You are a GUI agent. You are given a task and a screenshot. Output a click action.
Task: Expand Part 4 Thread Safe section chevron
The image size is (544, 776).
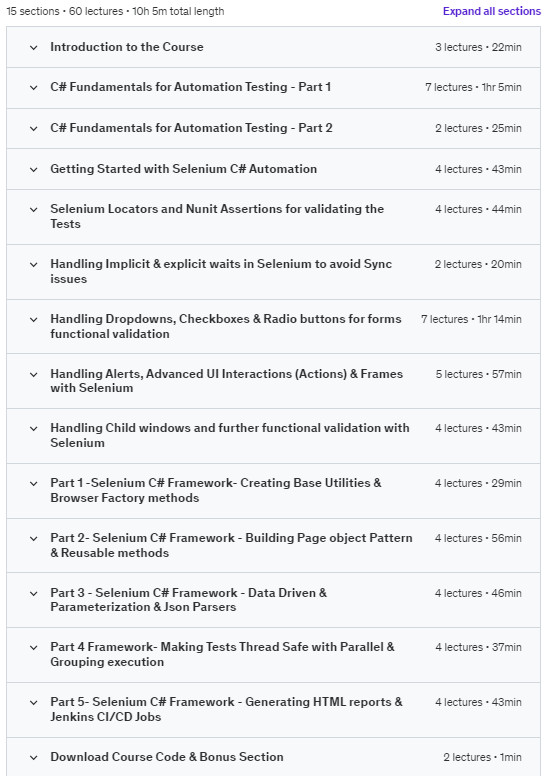(x=34, y=647)
